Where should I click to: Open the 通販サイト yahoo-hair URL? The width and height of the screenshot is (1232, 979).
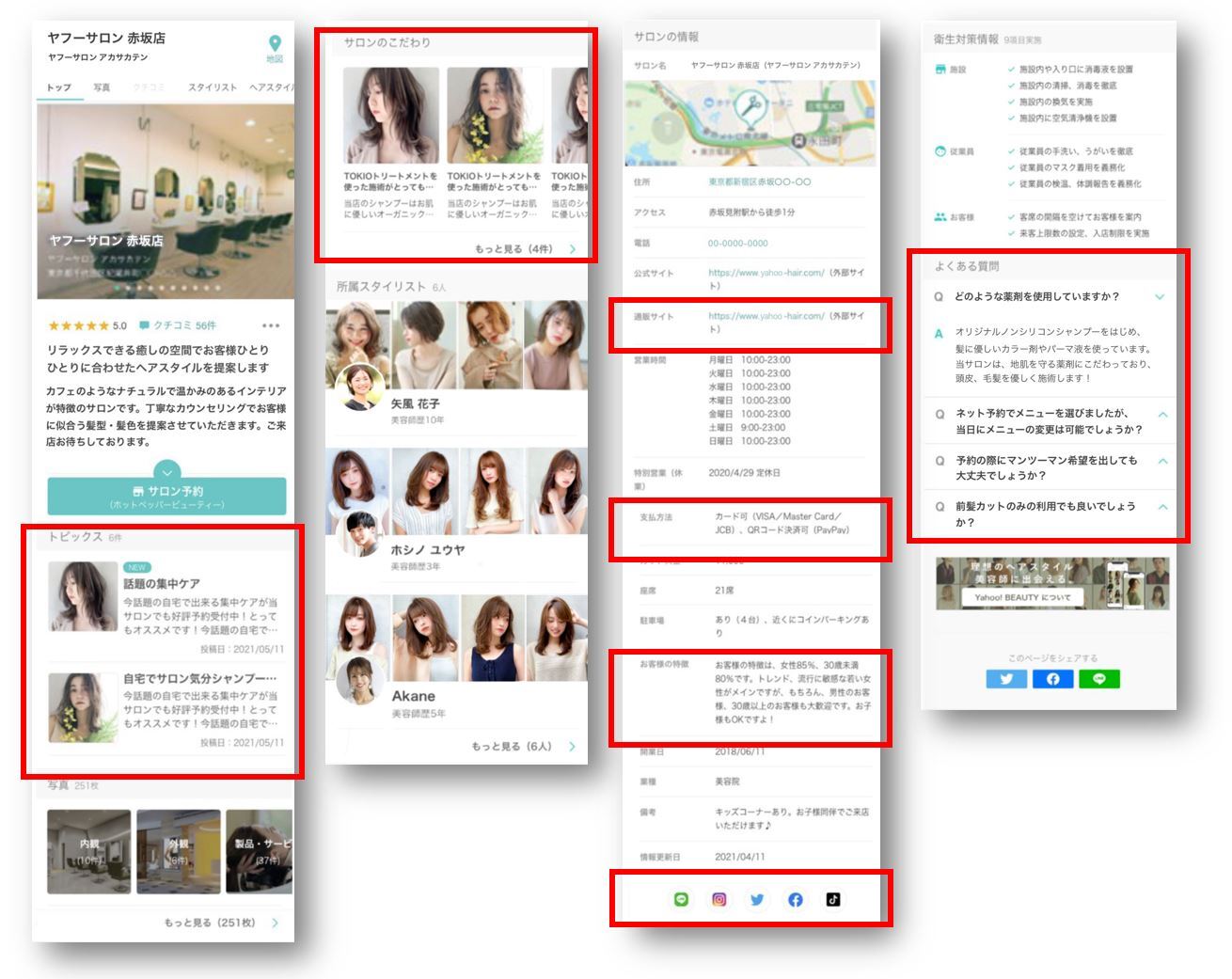click(x=766, y=316)
